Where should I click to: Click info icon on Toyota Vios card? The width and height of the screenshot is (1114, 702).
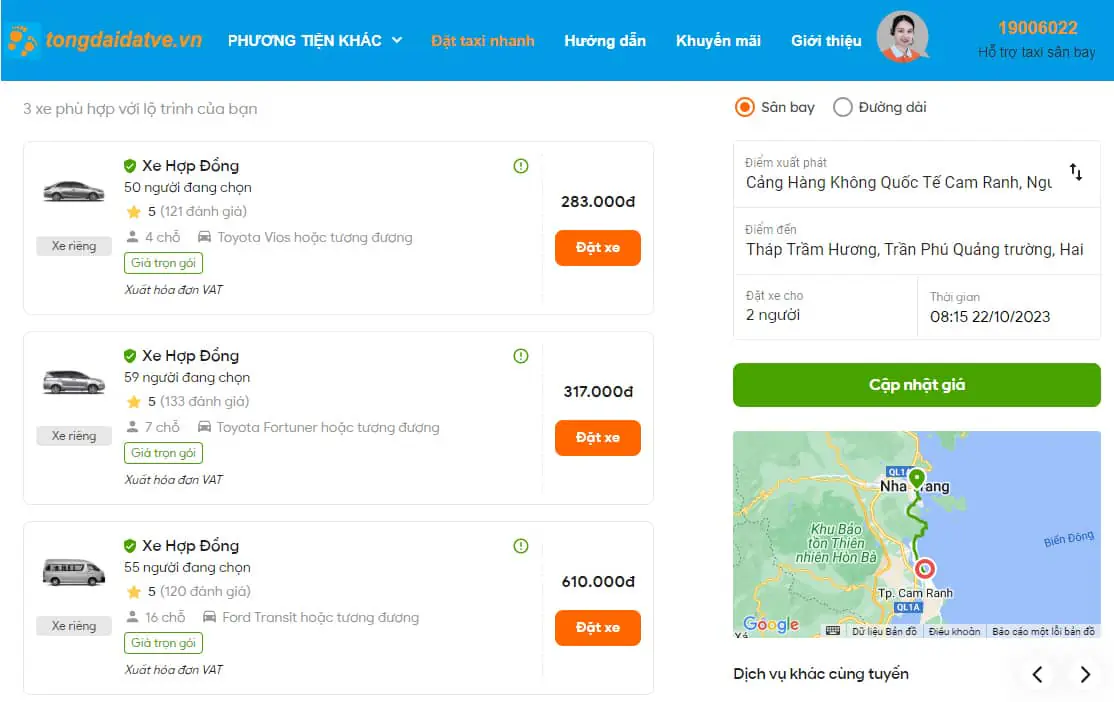coord(521,166)
